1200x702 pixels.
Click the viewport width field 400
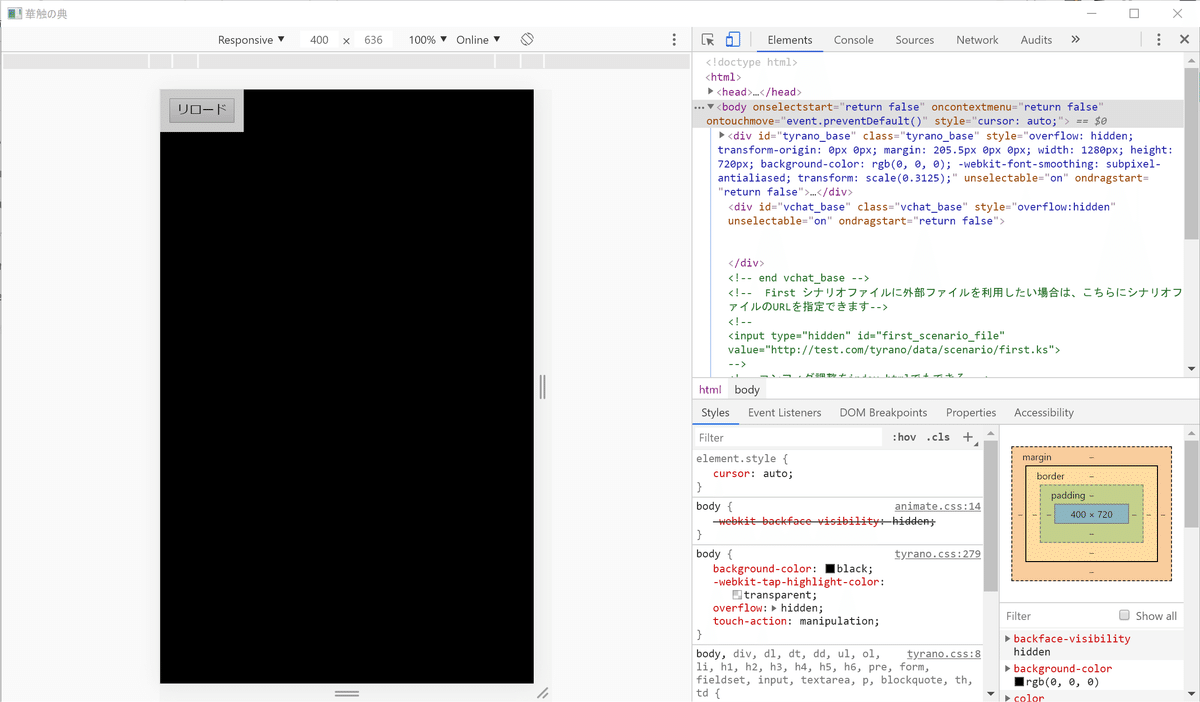pyautogui.click(x=319, y=40)
